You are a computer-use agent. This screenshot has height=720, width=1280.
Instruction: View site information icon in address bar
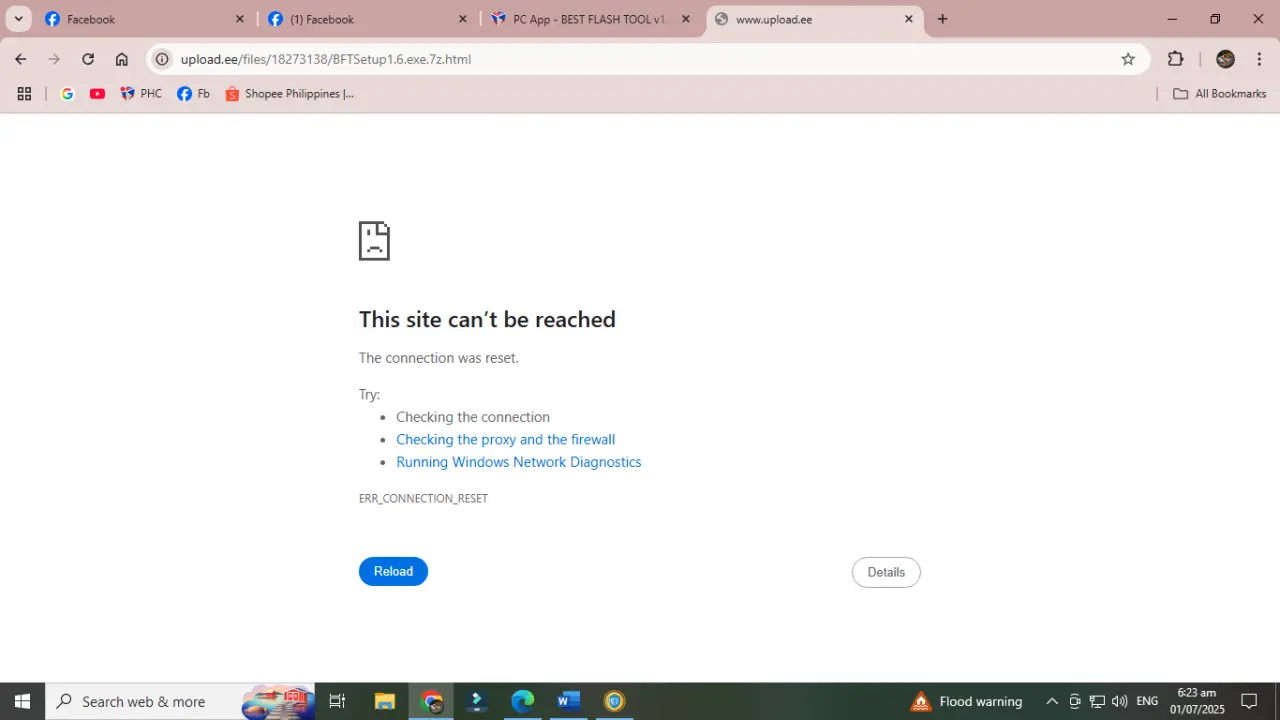162,59
